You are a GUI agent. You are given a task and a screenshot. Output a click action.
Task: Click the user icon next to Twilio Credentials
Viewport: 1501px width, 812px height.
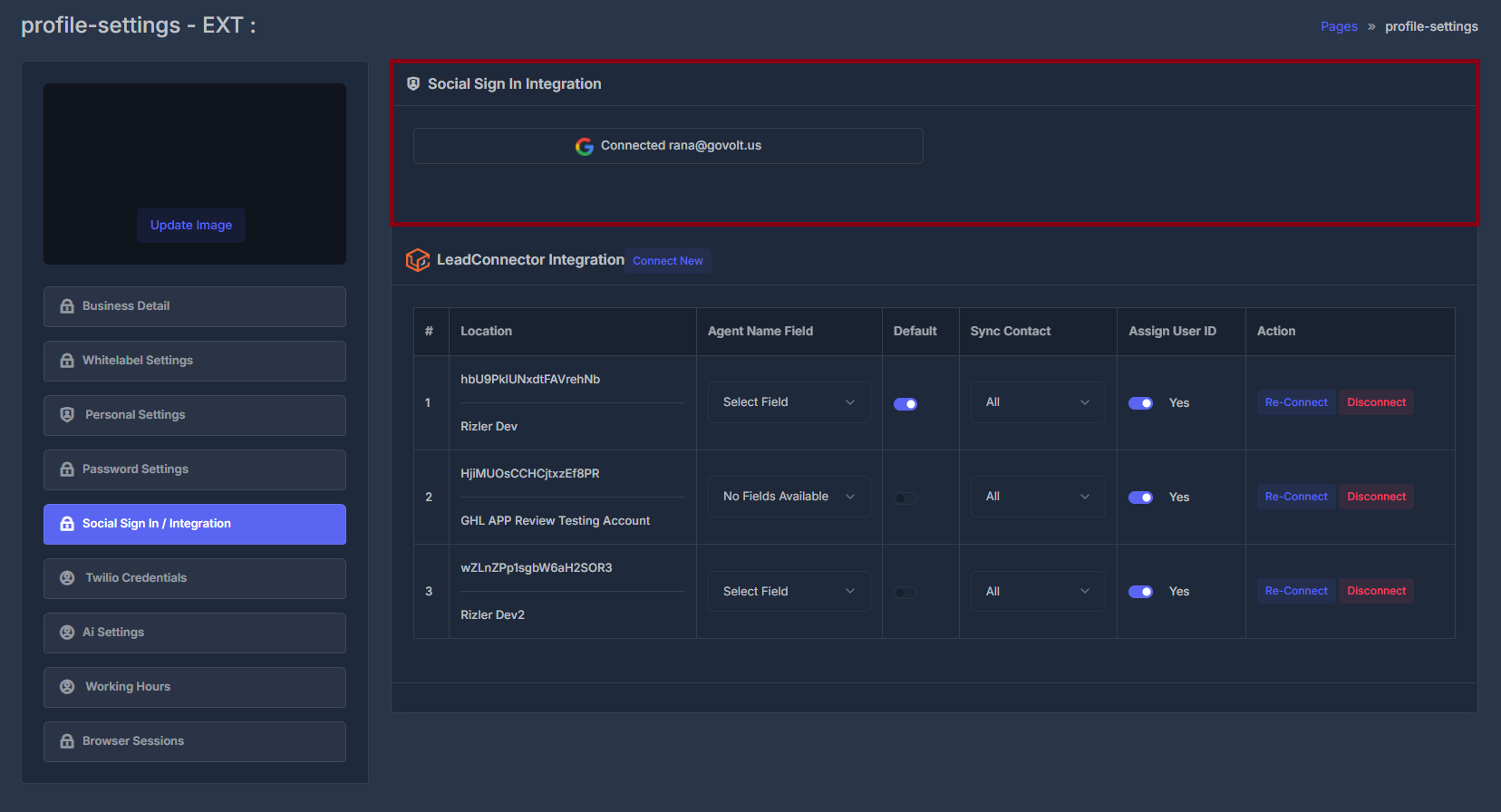[x=67, y=577]
